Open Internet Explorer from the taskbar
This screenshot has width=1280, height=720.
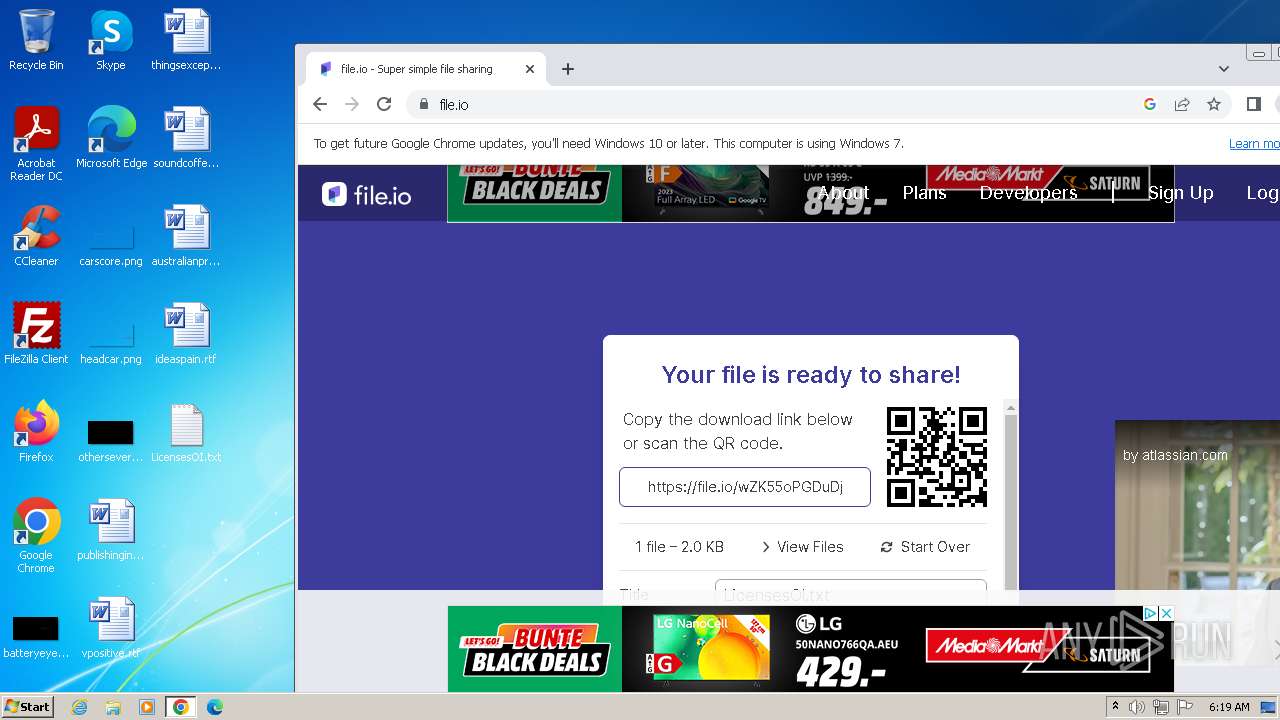point(79,707)
